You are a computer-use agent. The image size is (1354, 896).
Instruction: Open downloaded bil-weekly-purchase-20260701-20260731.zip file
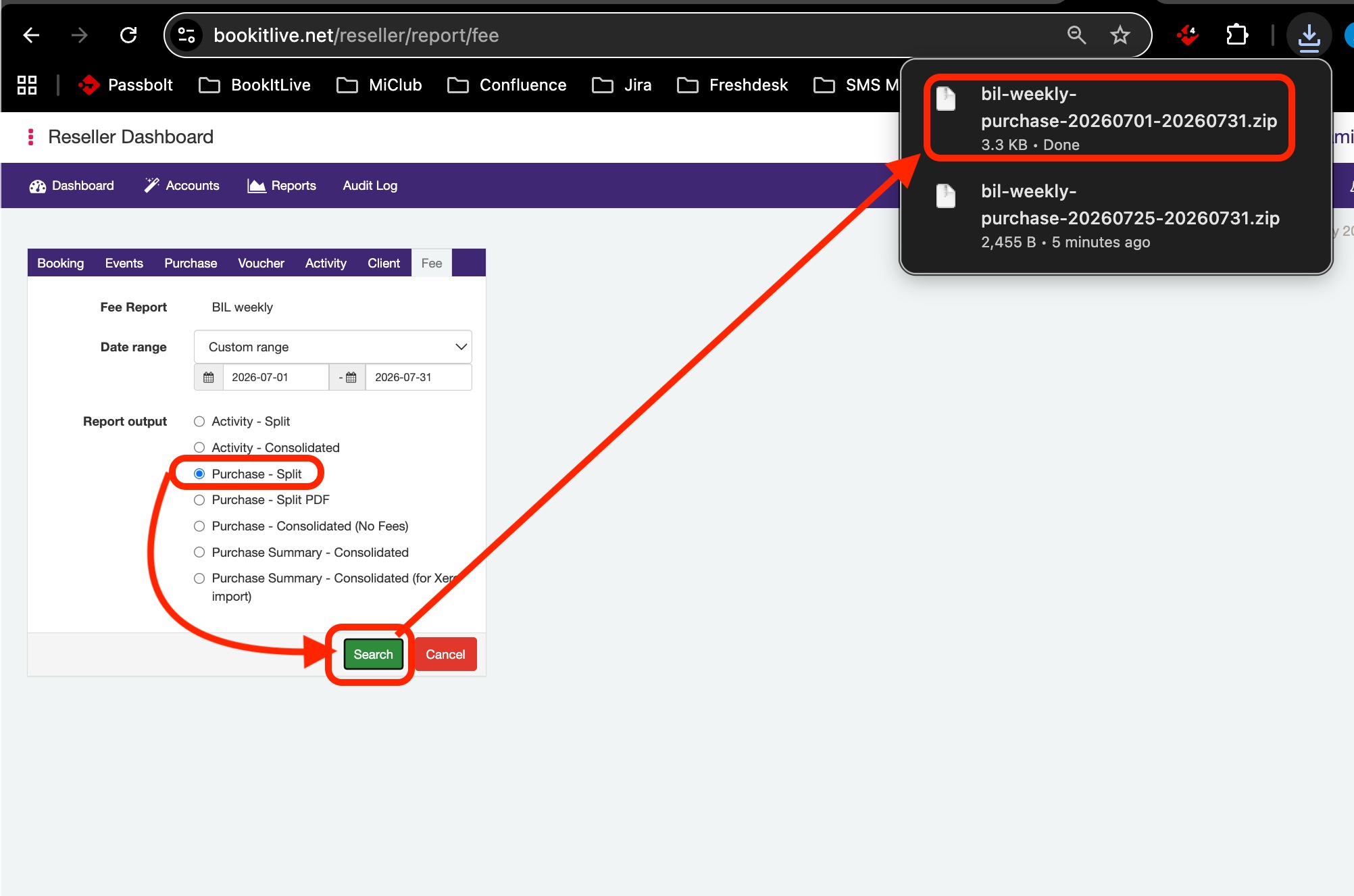tap(1109, 118)
